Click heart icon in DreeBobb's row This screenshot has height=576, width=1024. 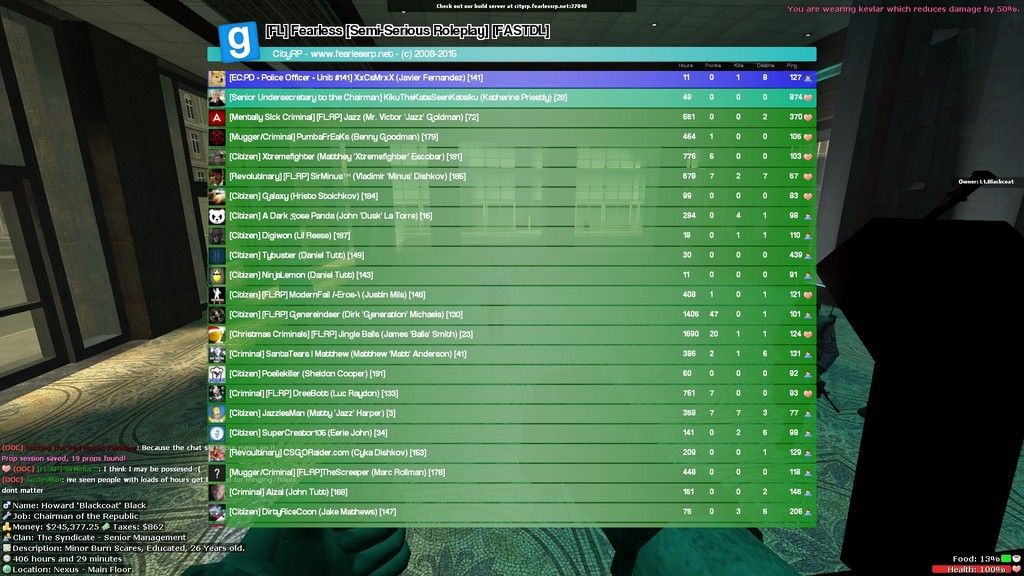pos(808,394)
